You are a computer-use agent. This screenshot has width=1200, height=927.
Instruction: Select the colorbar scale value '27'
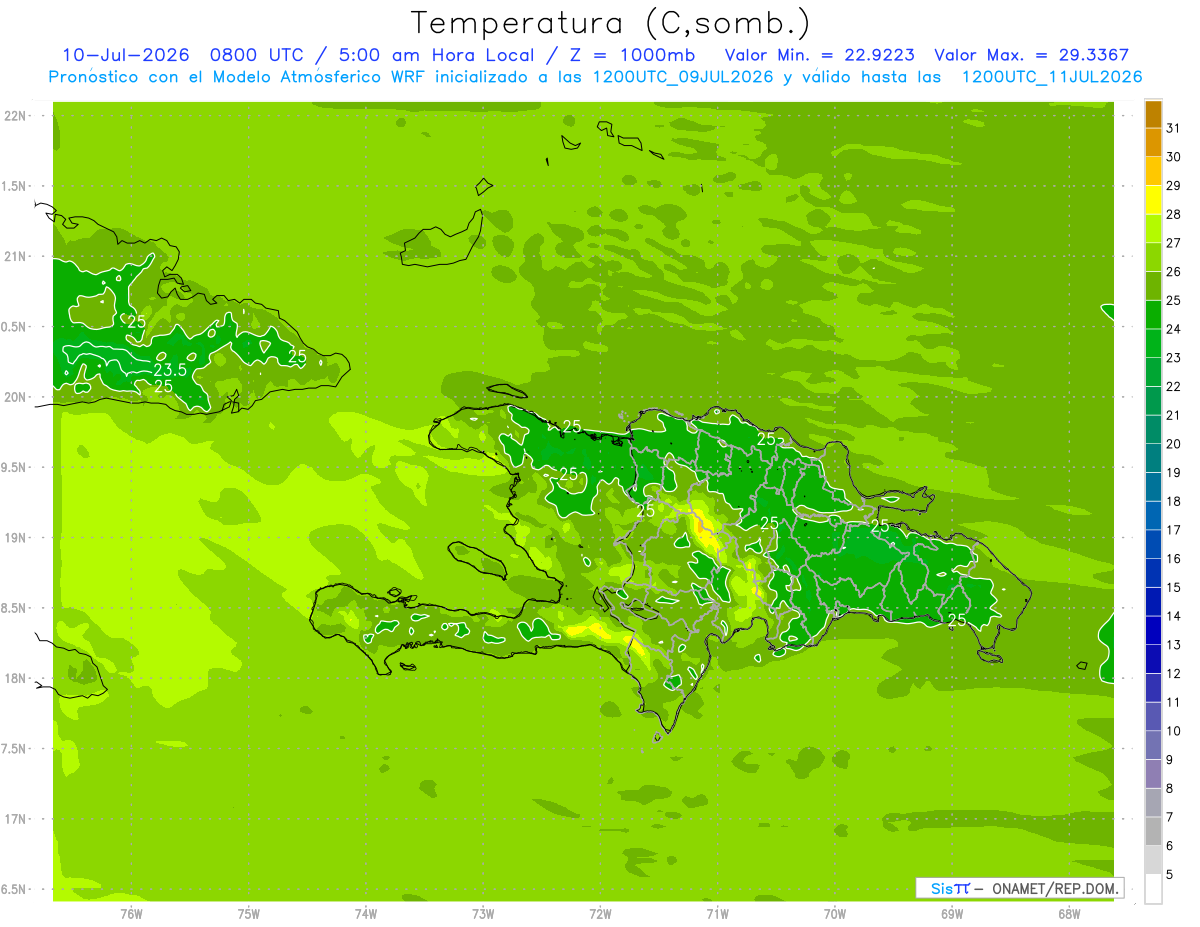click(1173, 242)
